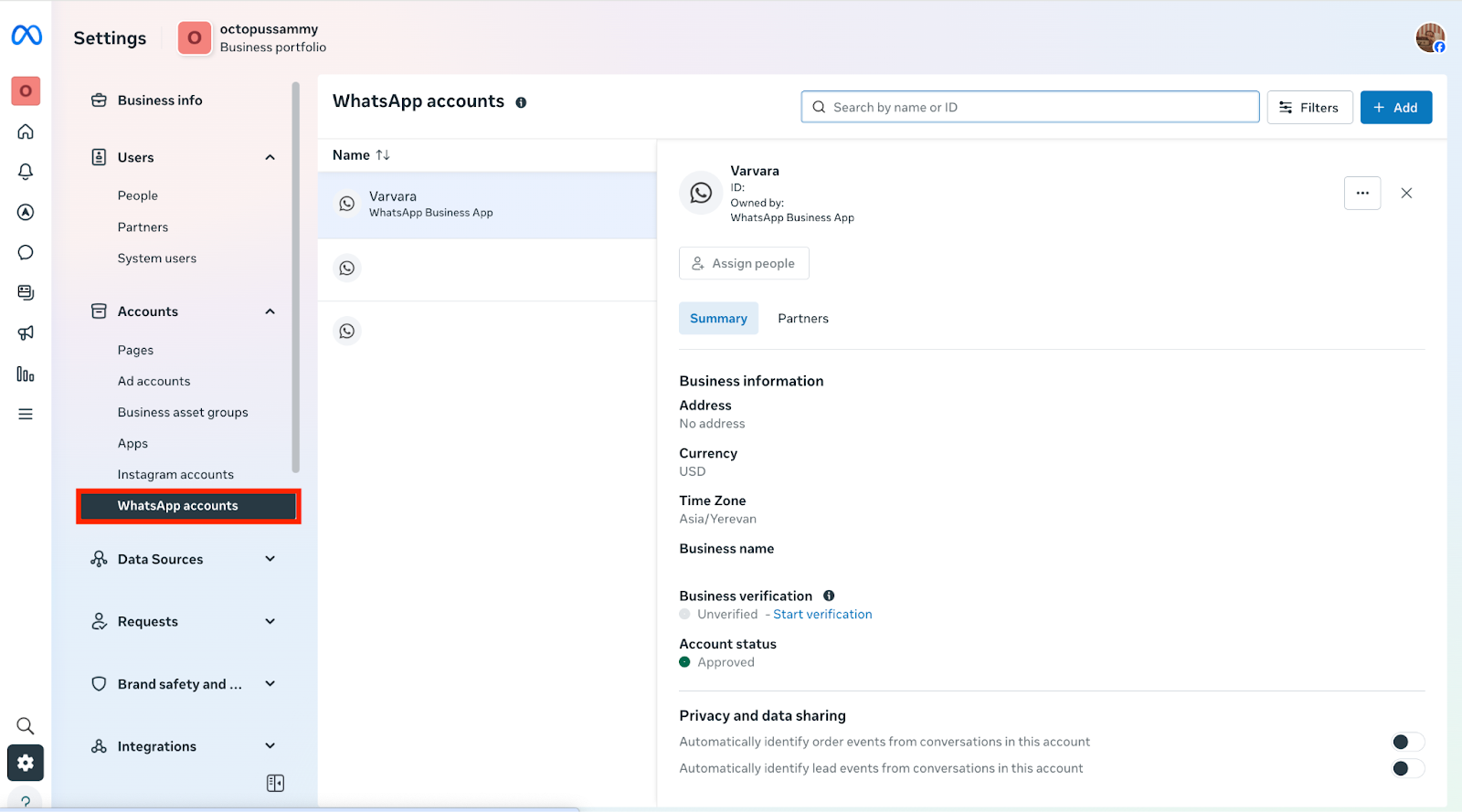Expand the Data Sources section

270,559
